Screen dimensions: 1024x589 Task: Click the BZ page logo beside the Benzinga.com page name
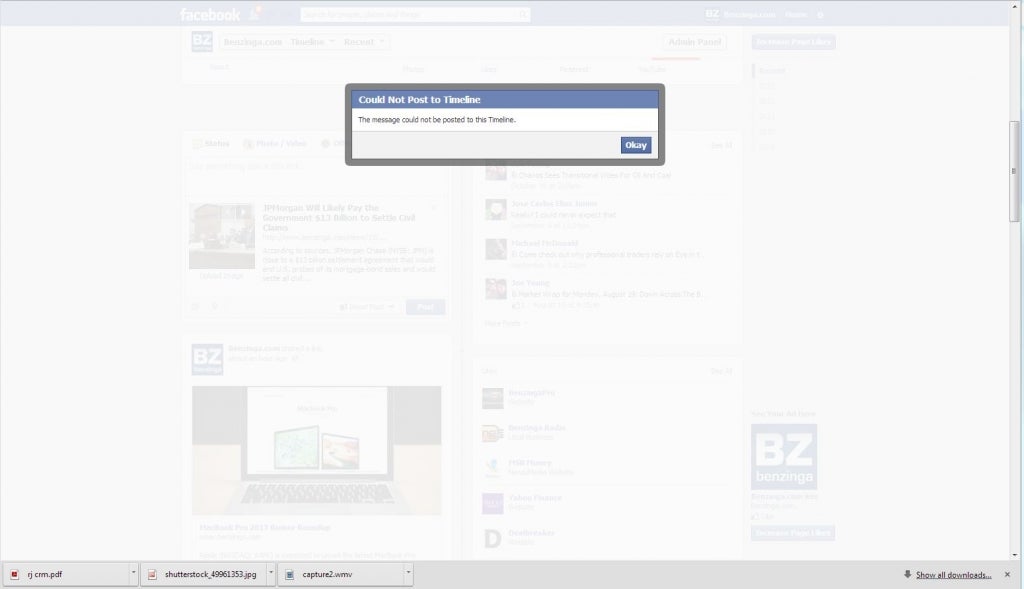(202, 41)
